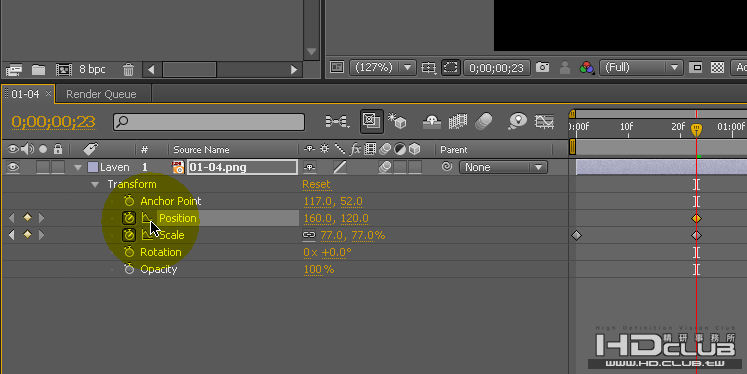The width and height of the screenshot is (747, 374).
Task: Open the Graph Editor icon
Action: pos(544,121)
